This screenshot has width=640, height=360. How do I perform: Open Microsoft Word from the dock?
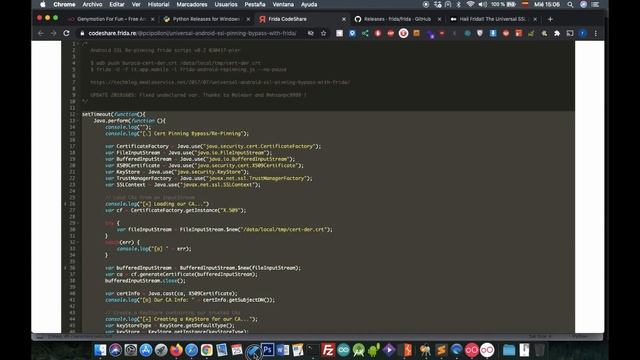pyautogui.click(x=283, y=350)
